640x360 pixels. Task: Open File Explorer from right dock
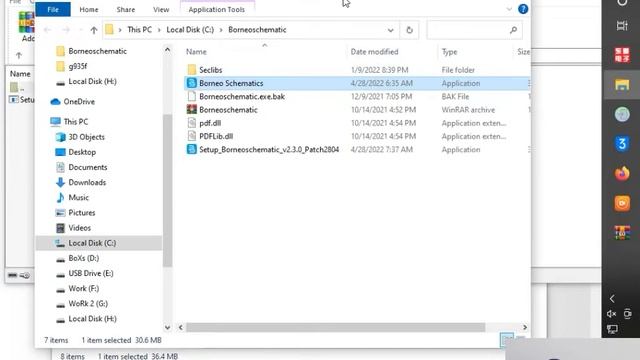(x=622, y=84)
